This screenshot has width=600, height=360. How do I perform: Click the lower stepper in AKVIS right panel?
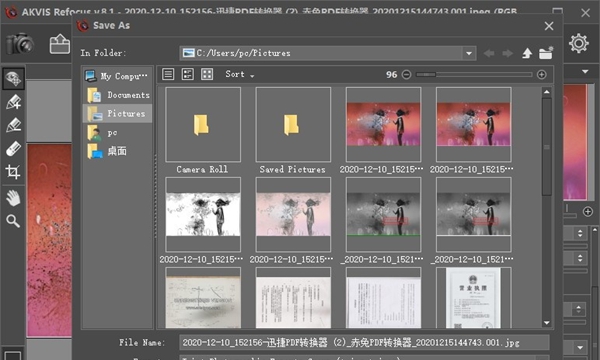click(x=579, y=309)
